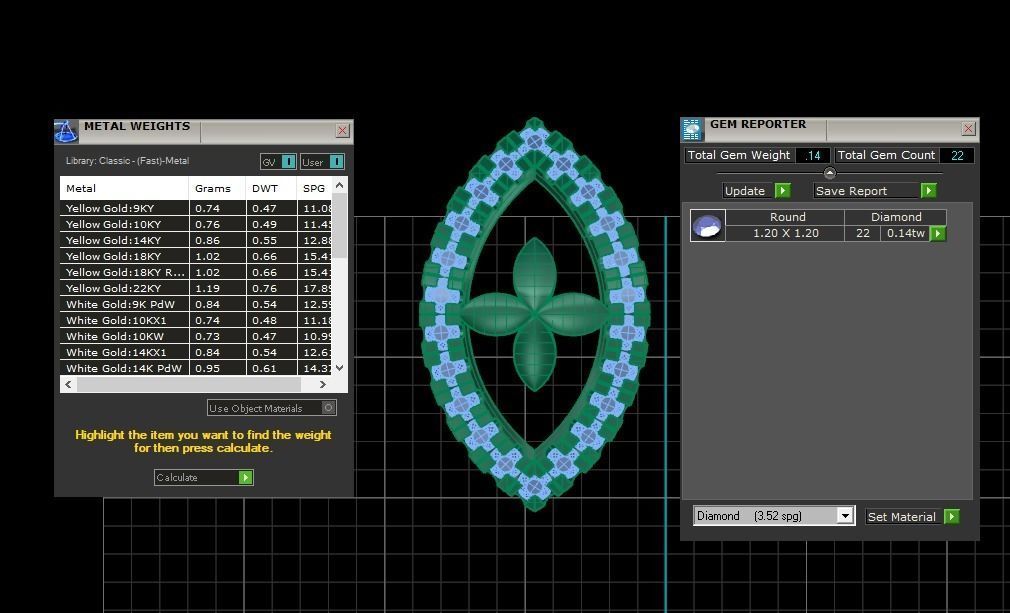Click the DWT column header
The image size is (1010, 613).
271,188
